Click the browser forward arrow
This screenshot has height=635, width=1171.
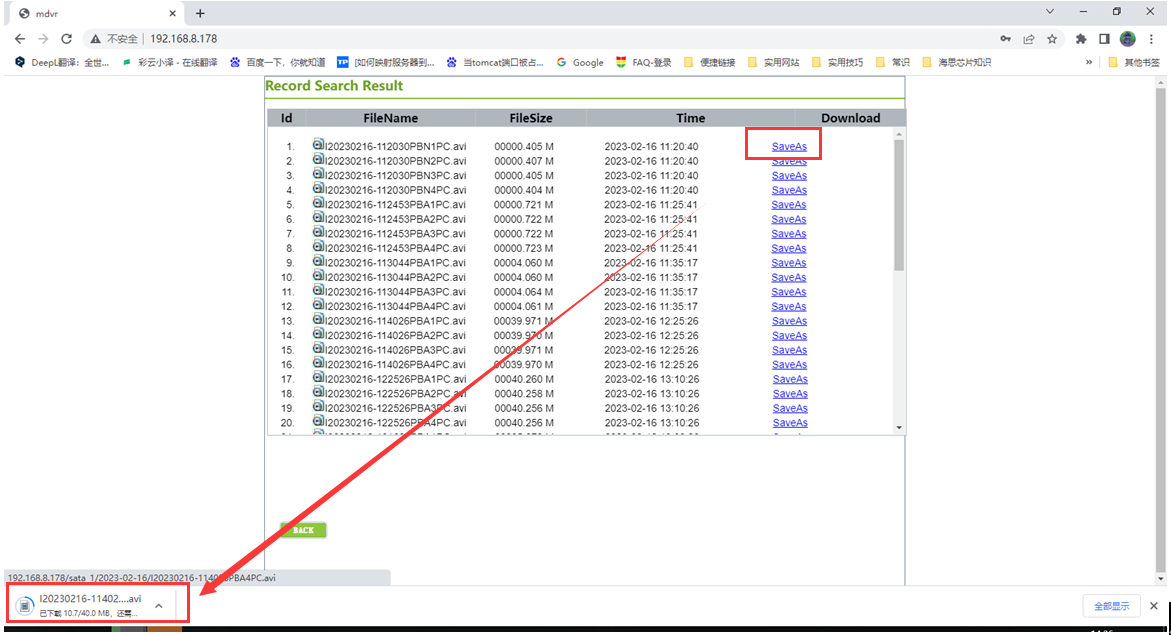pos(43,39)
